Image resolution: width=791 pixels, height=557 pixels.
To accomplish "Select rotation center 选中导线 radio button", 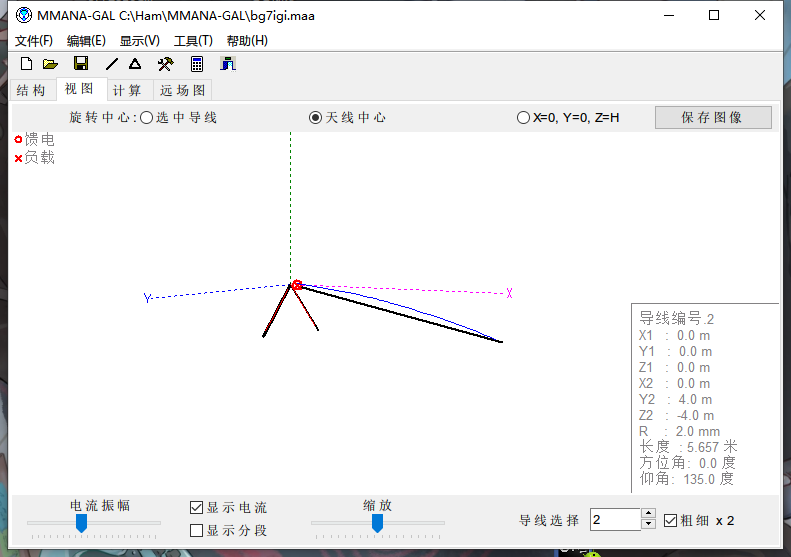I will click(x=146, y=118).
